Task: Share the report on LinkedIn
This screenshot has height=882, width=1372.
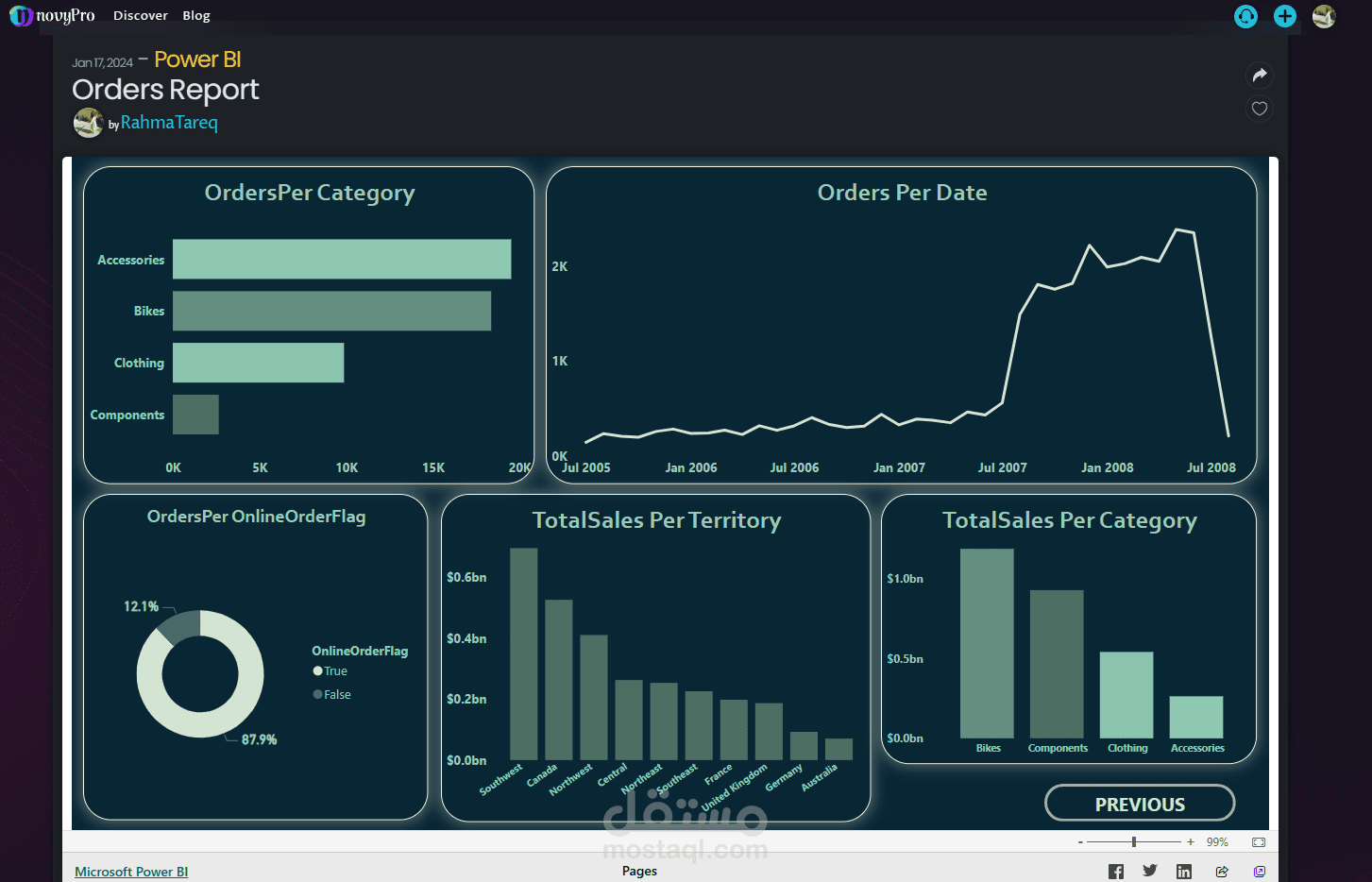Action: [1184, 872]
